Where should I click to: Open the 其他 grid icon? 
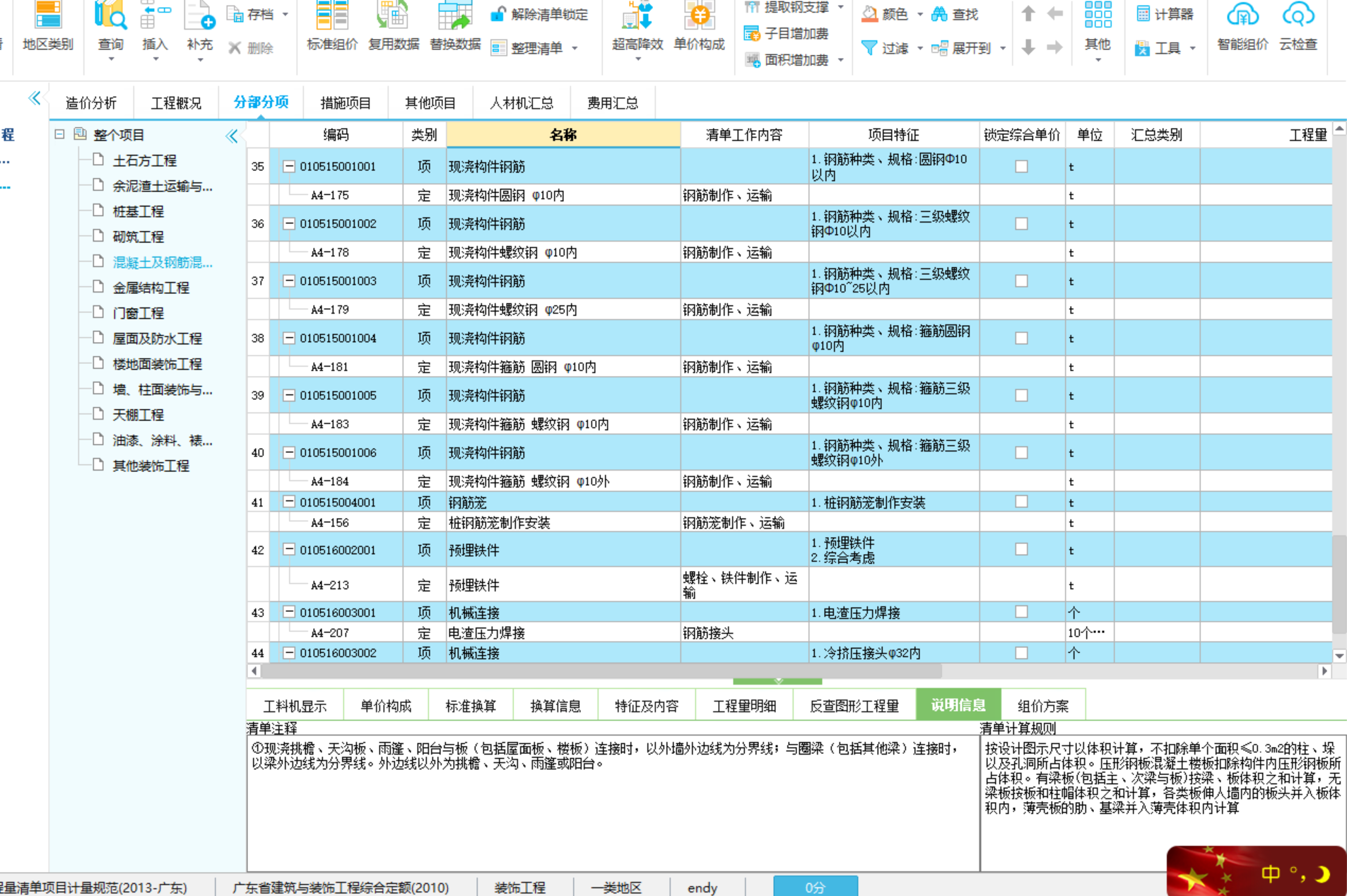coord(1098,15)
